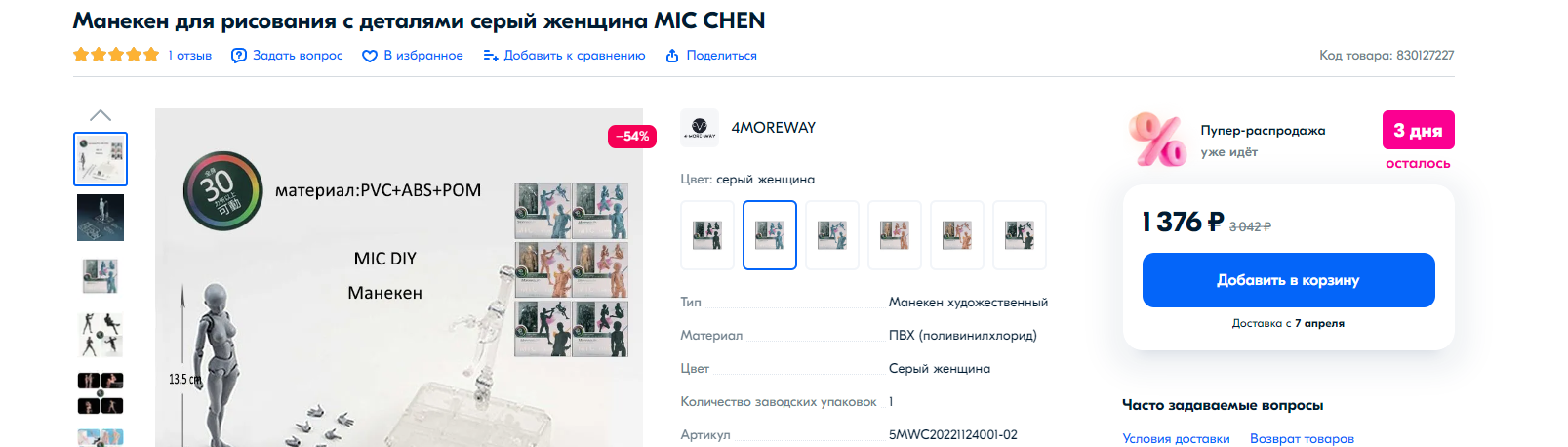Click the 4MOREWAY seller logo
Viewport: 1568px width, 447px height.
pos(700,128)
